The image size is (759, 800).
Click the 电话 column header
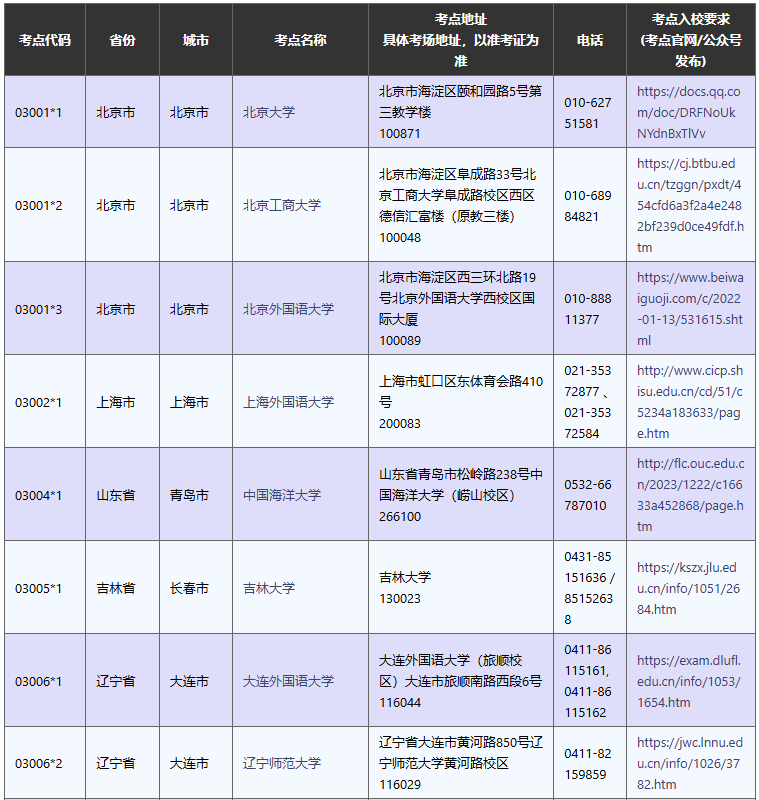pos(590,40)
